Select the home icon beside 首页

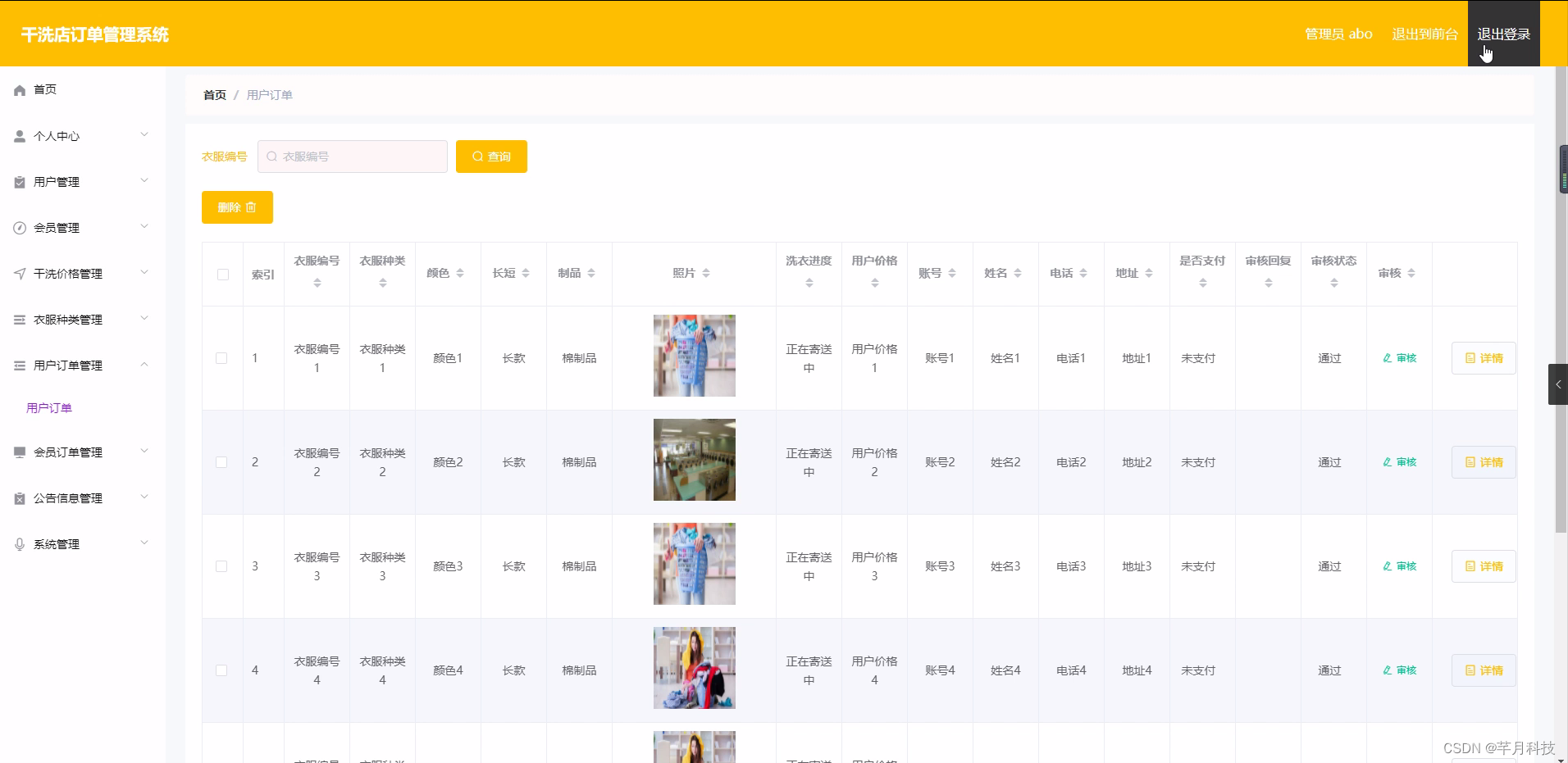click(x=19, y=90)
